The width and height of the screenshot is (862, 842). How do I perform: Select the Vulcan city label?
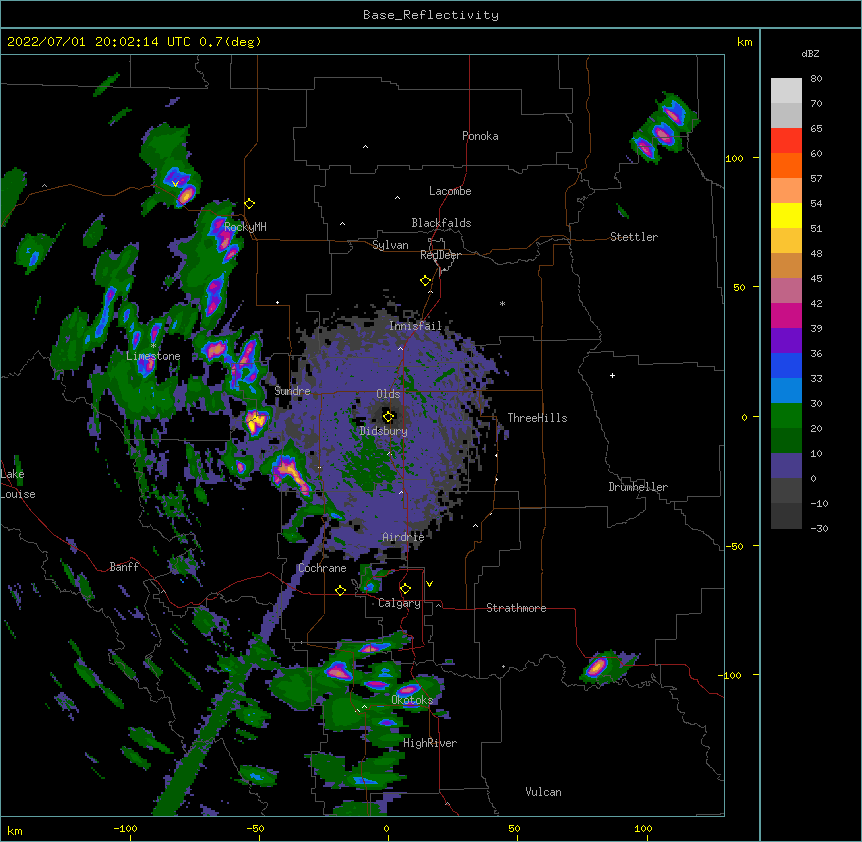click(x=543, y=792)
